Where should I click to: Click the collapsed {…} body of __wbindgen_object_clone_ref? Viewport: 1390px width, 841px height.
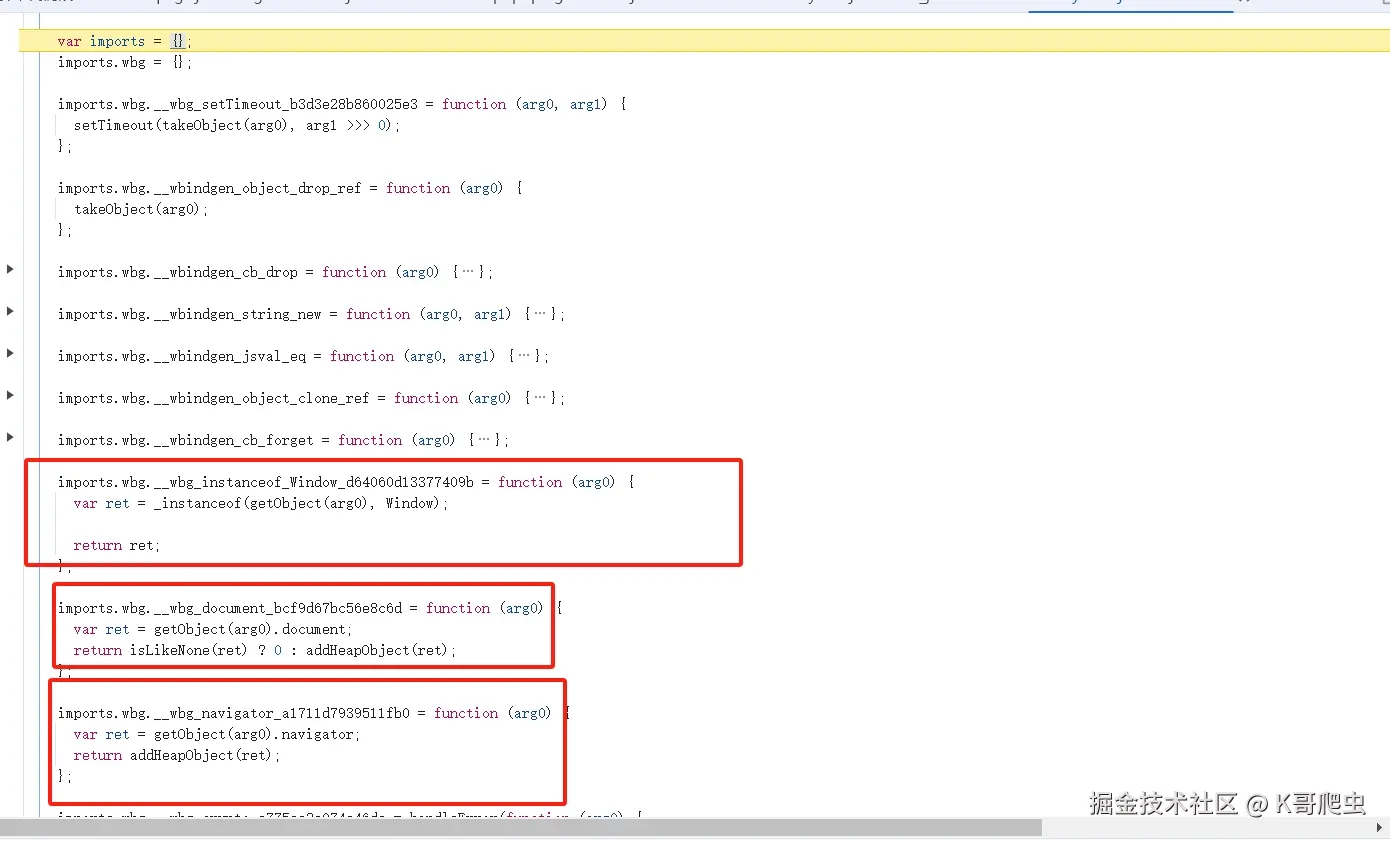coord(540,398)
